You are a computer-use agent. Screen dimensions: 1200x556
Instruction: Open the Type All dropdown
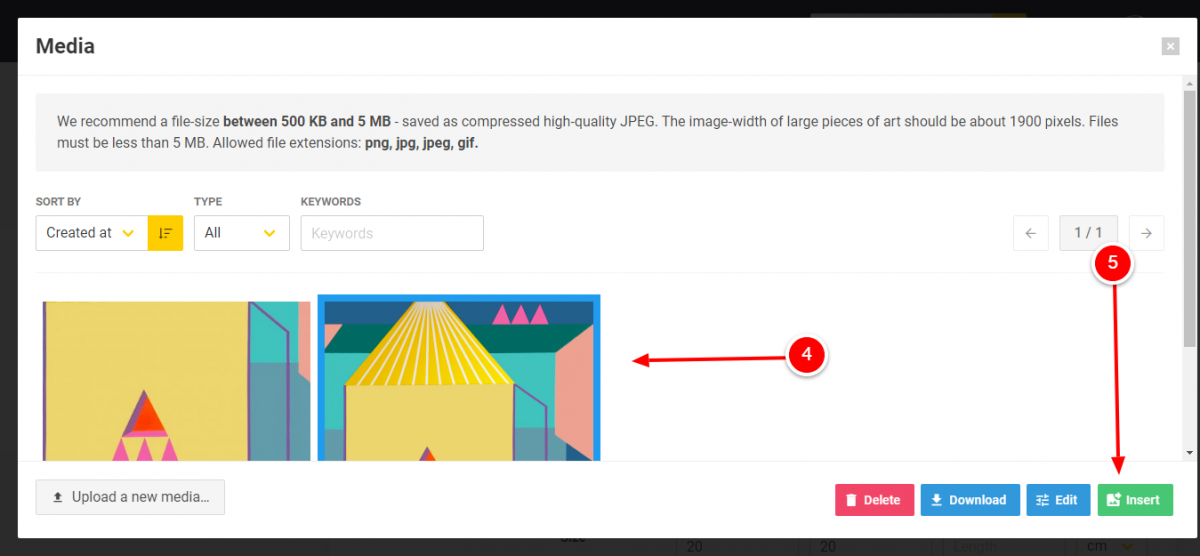(x=242, y=233)
